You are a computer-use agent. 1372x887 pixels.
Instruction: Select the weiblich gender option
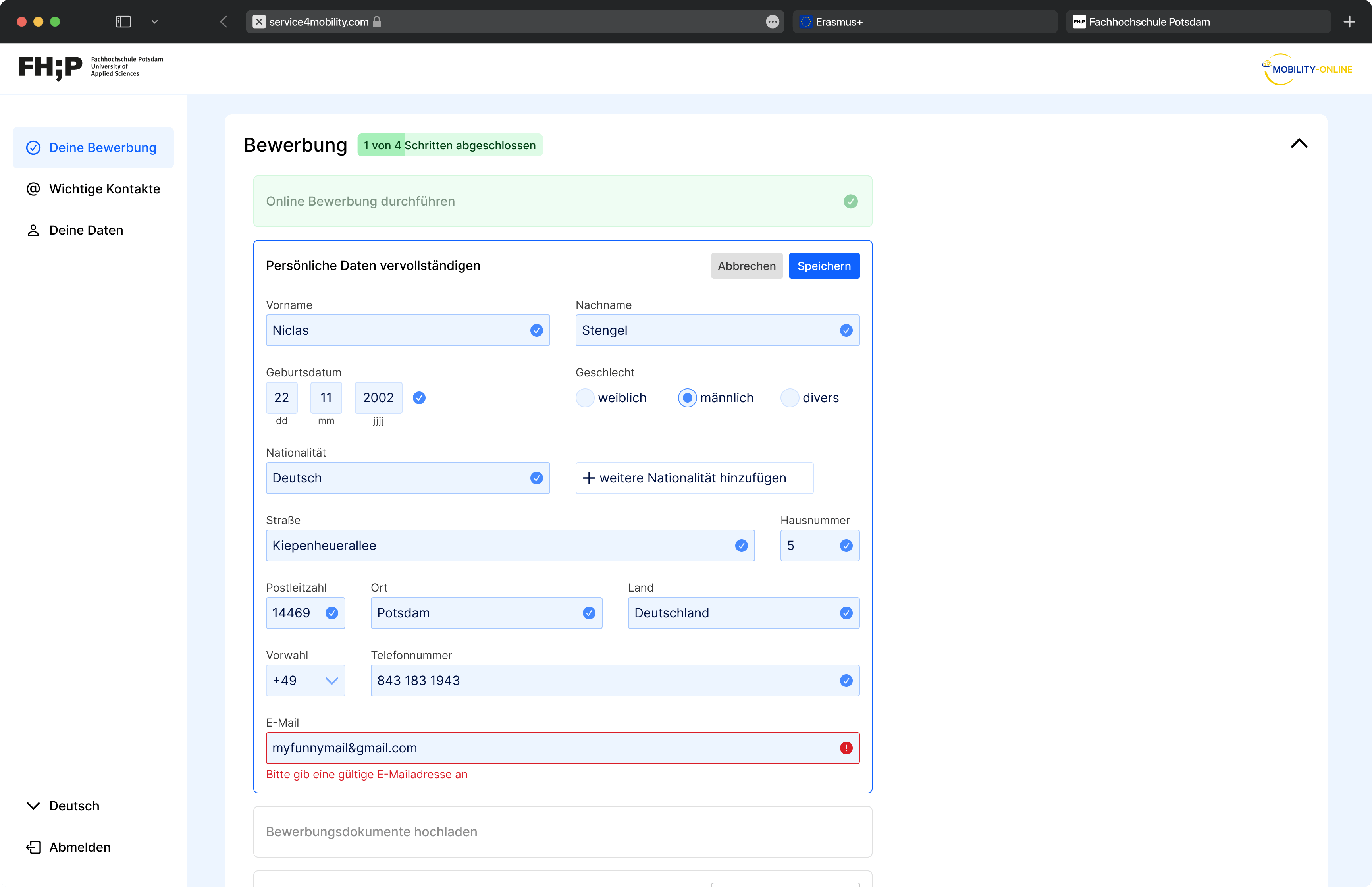coord(585,398)
